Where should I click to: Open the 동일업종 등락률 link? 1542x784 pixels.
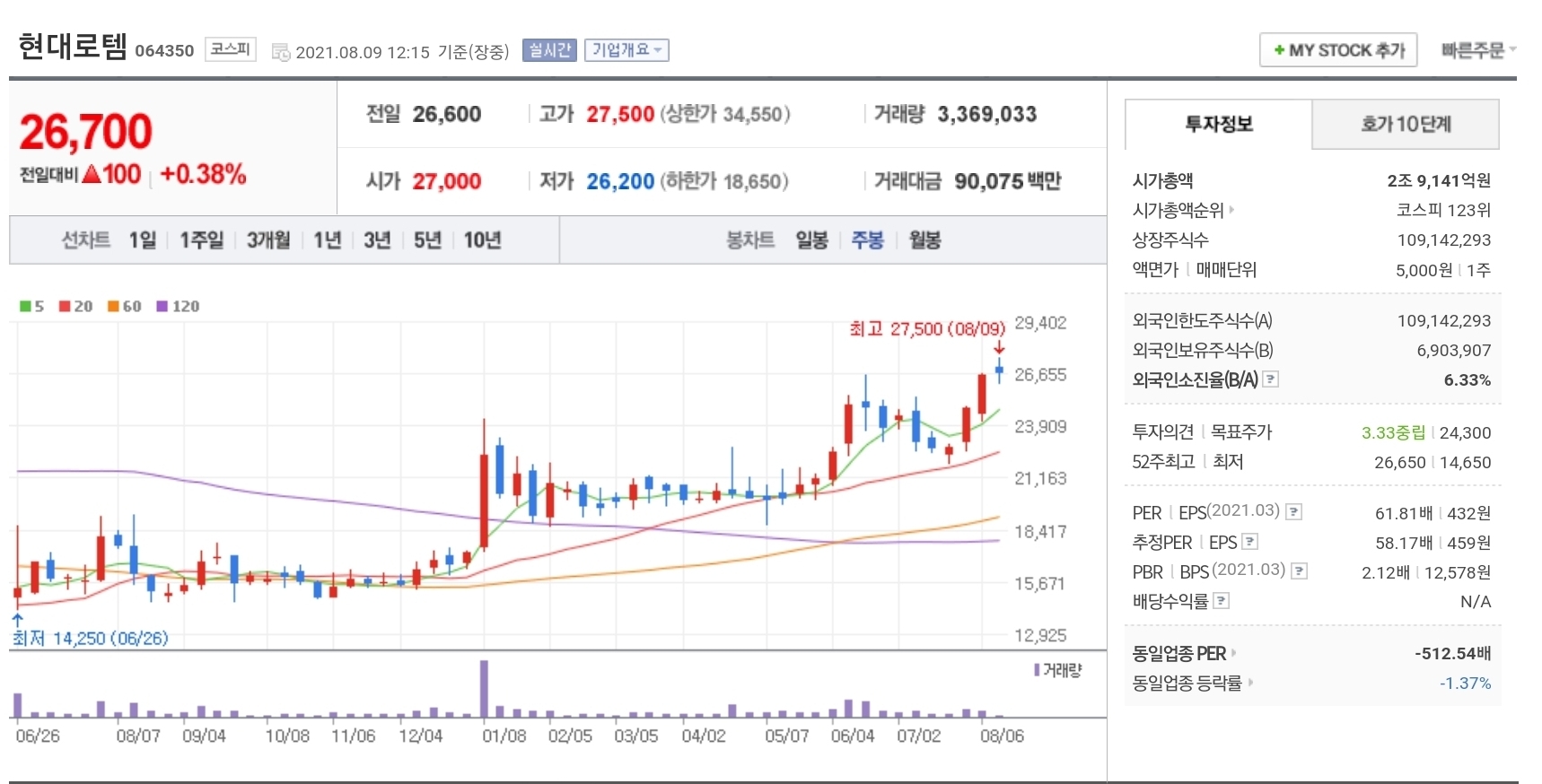[1187, 683]
